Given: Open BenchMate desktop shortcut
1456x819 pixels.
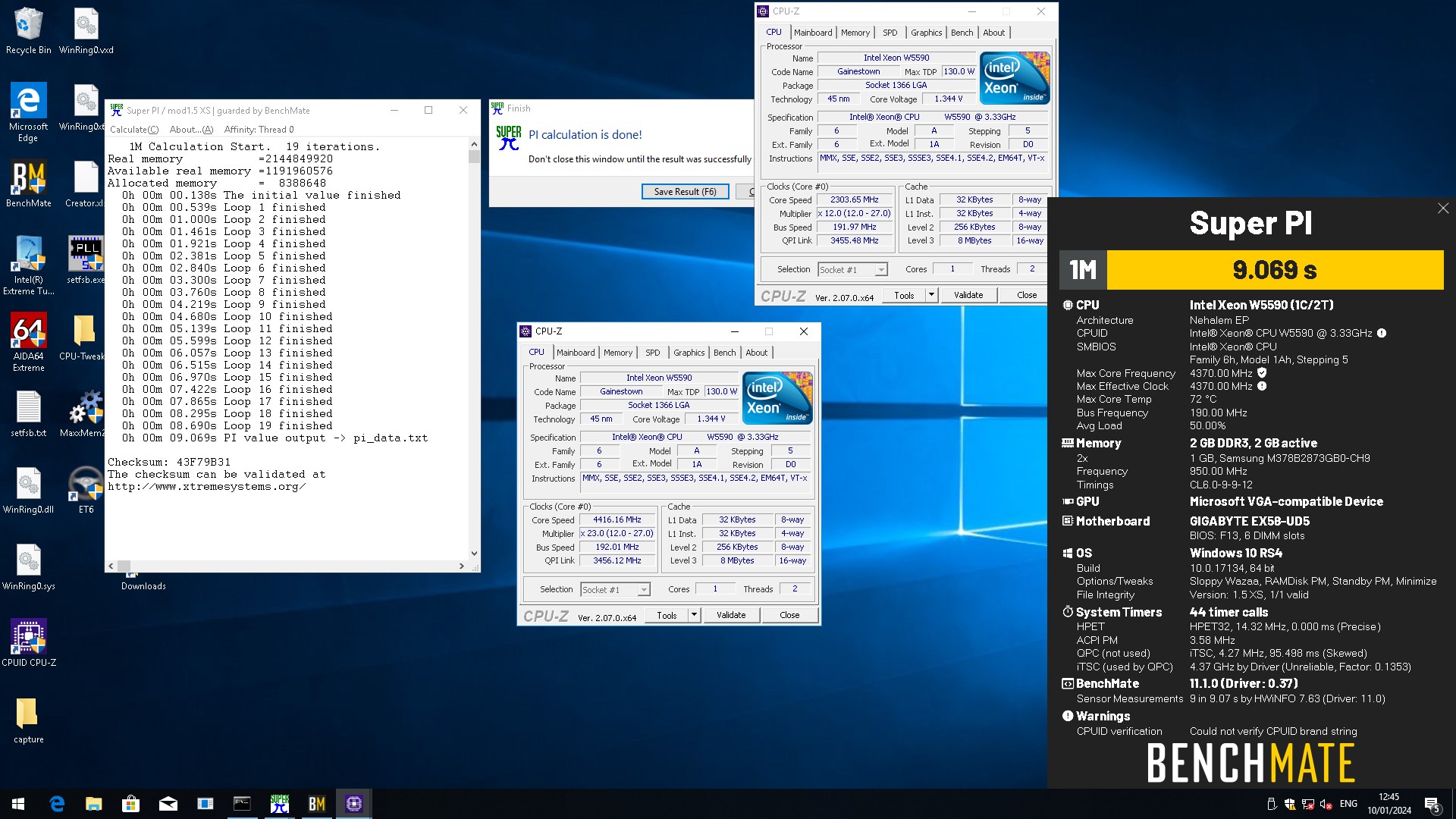Looking at the screenshot, I should 28,184.
